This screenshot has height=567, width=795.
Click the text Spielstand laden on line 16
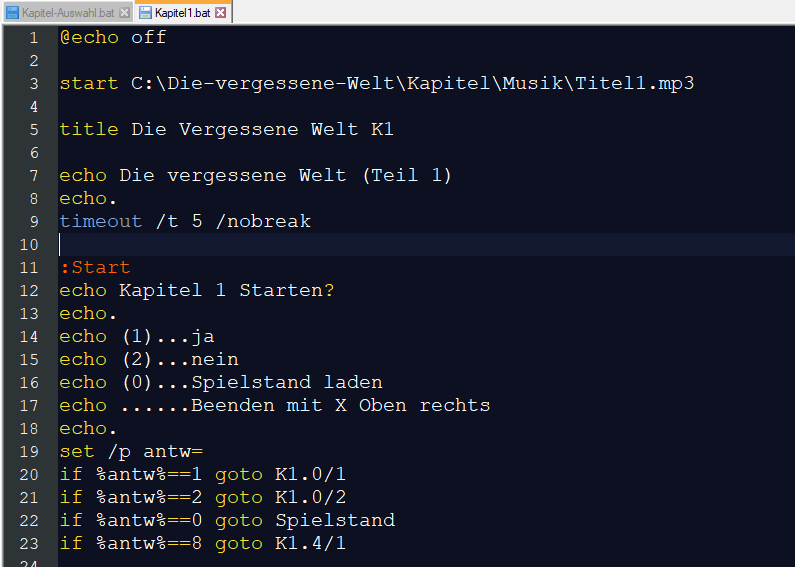point(286,382)
